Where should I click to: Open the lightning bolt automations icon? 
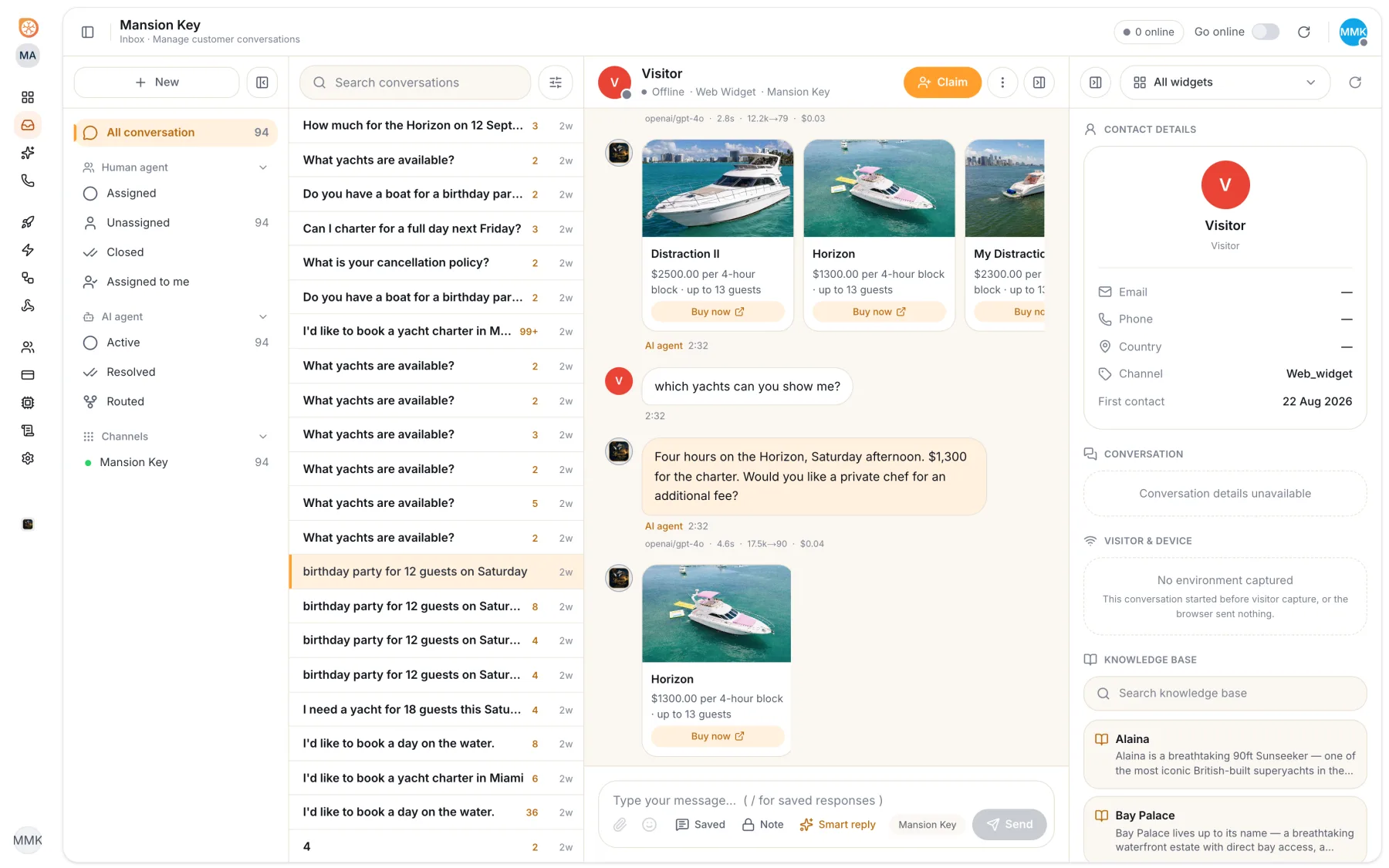pos(28,250)
